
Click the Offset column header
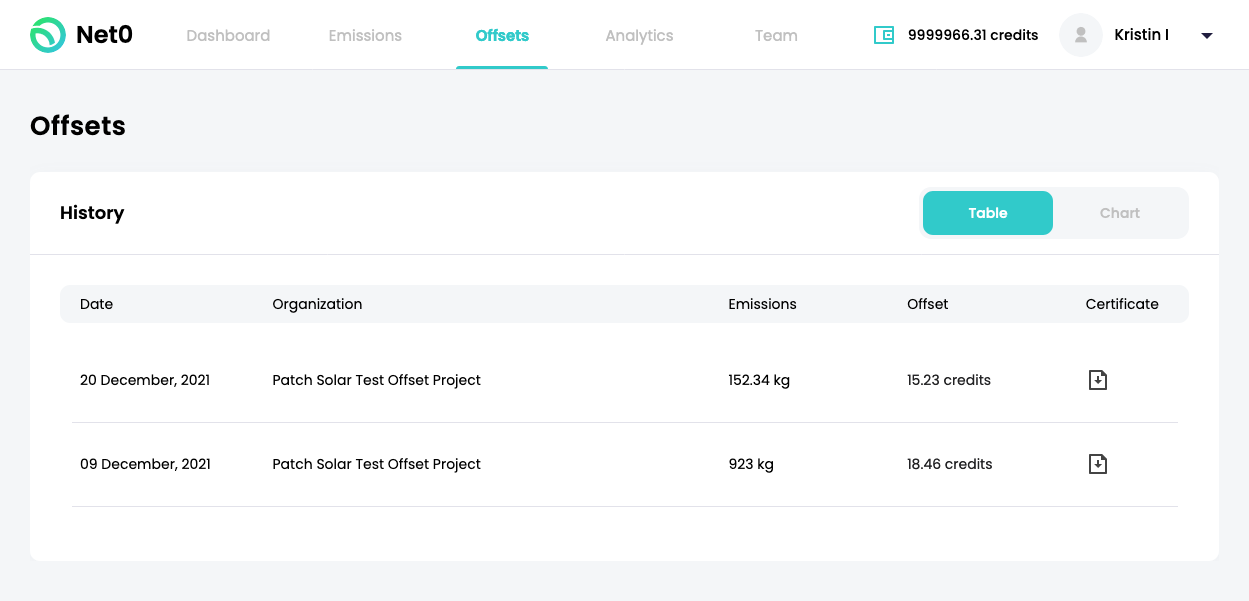click(927, 304)
